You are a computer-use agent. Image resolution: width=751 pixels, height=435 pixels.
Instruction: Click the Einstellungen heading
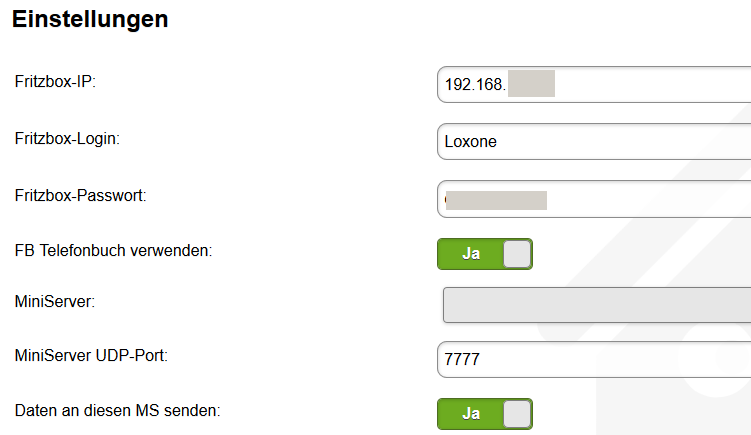[90, 19]
